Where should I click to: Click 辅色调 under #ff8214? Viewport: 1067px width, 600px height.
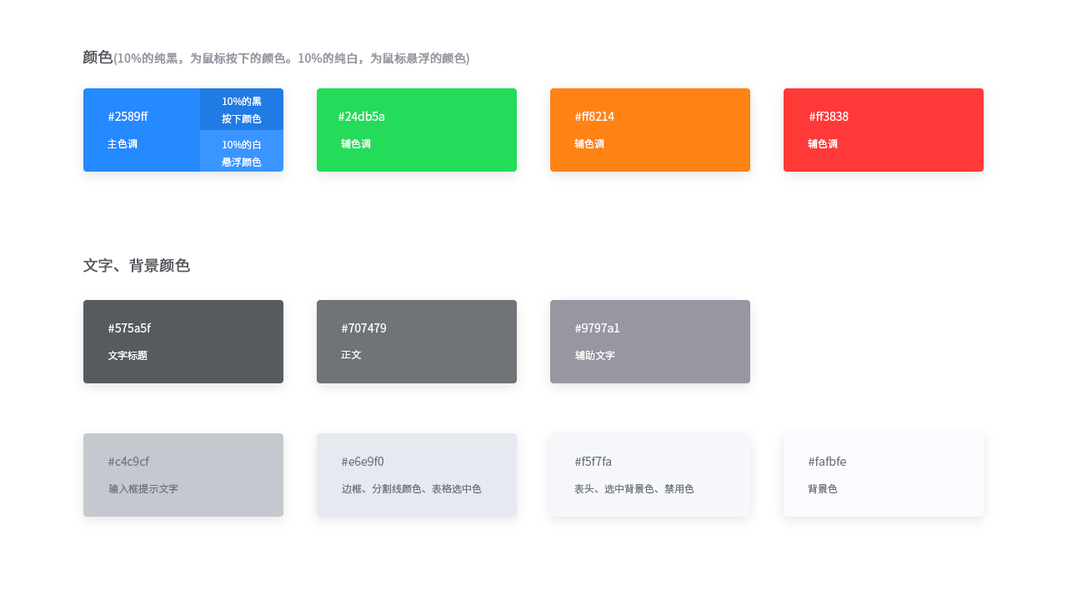coord(589,144)
